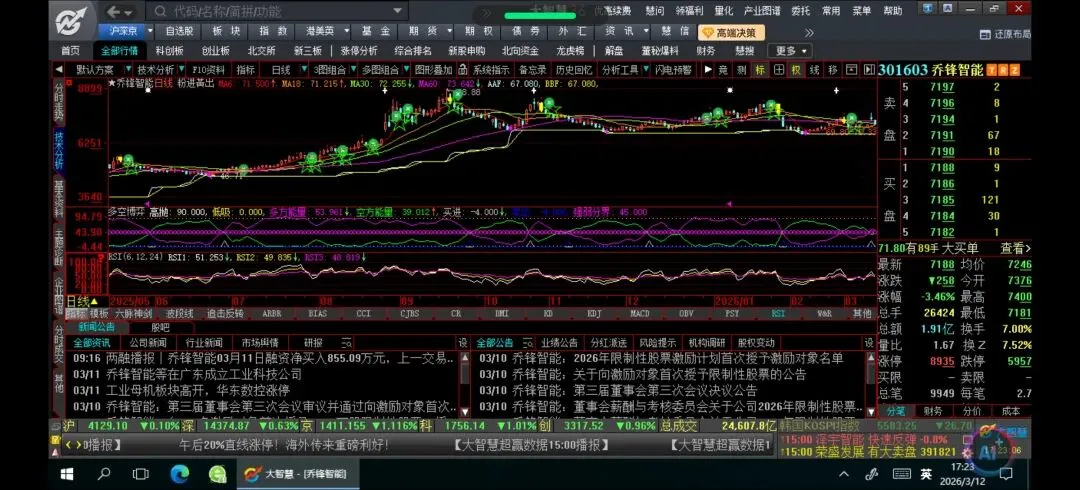Click the news list scrollbar down arrow

[x=464, y=411]
